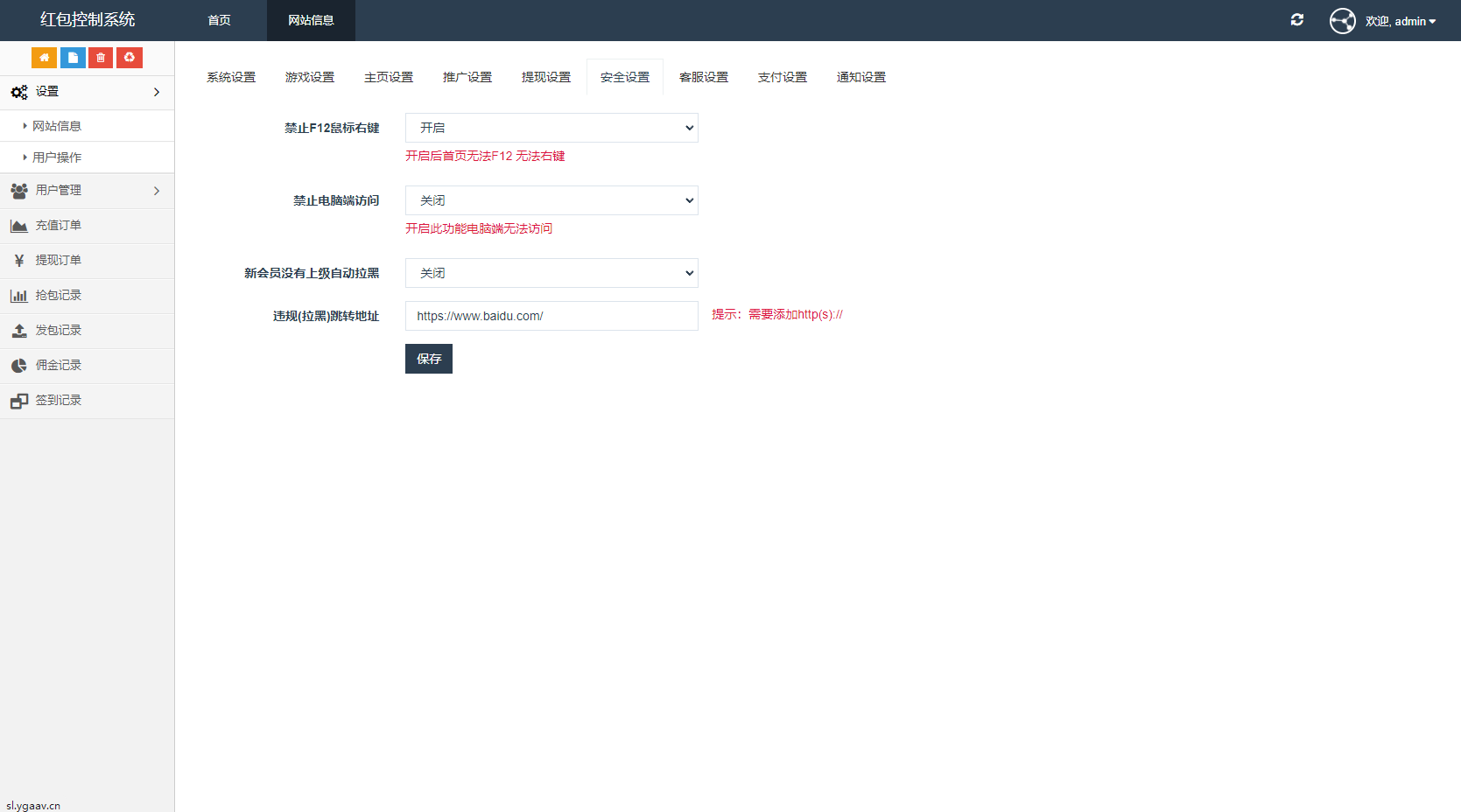This screenshot has width=1461, height=812.
Task: Click the 违规跳转地址 URL input field
Action: click(x=551, y=316)
